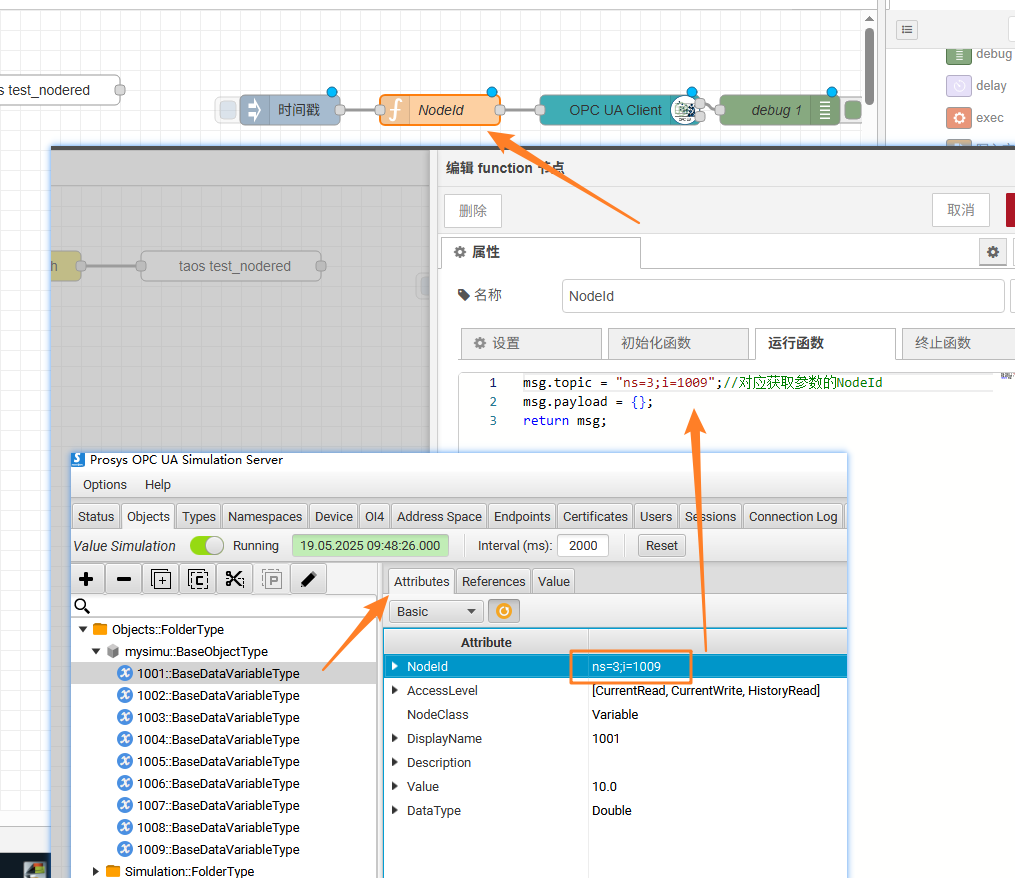The image size is (1015, 878).
Task: Click the Interval (ms) input field
Action: point(583,545)
